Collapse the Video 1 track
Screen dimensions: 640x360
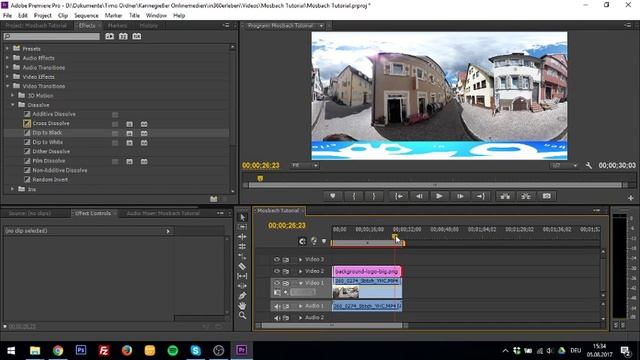click(x=301, y=283)
